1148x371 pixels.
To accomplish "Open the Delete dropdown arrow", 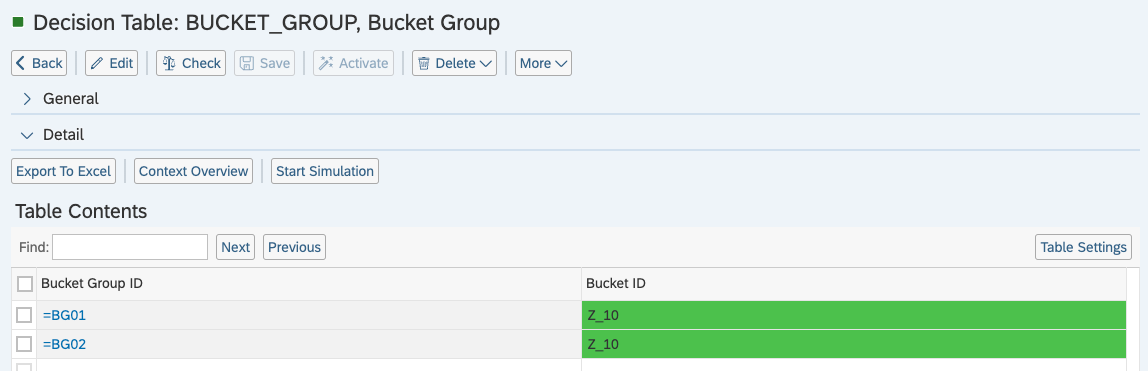I will point(485,64).
